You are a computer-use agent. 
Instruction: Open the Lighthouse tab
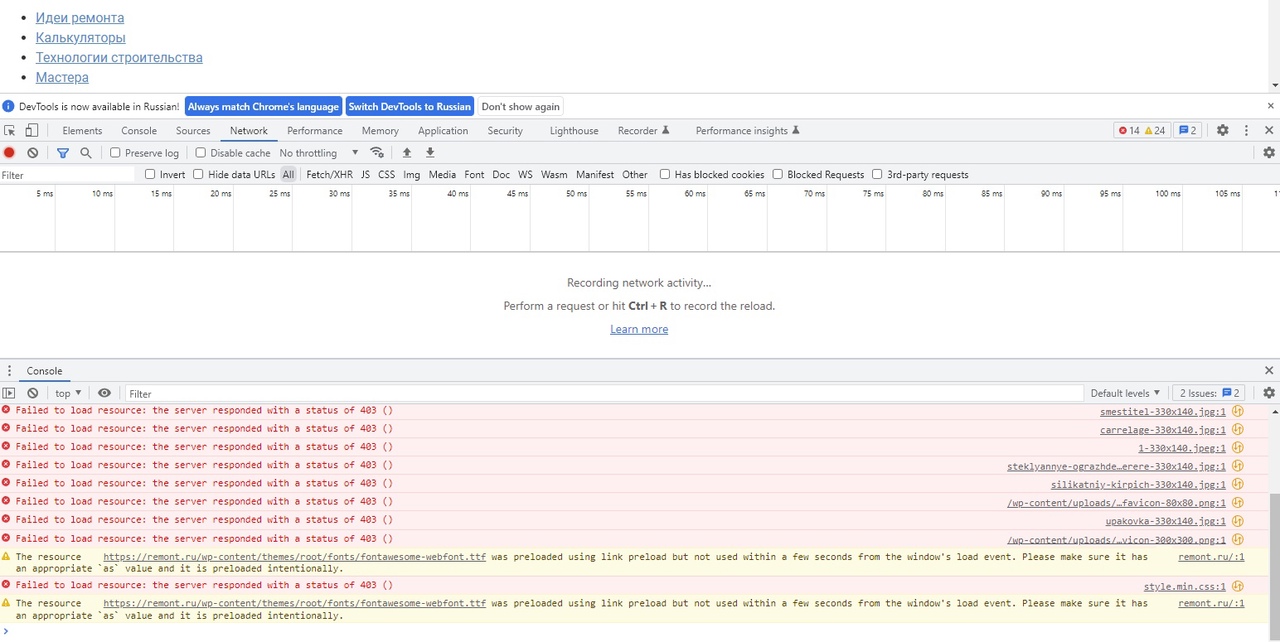574,131
